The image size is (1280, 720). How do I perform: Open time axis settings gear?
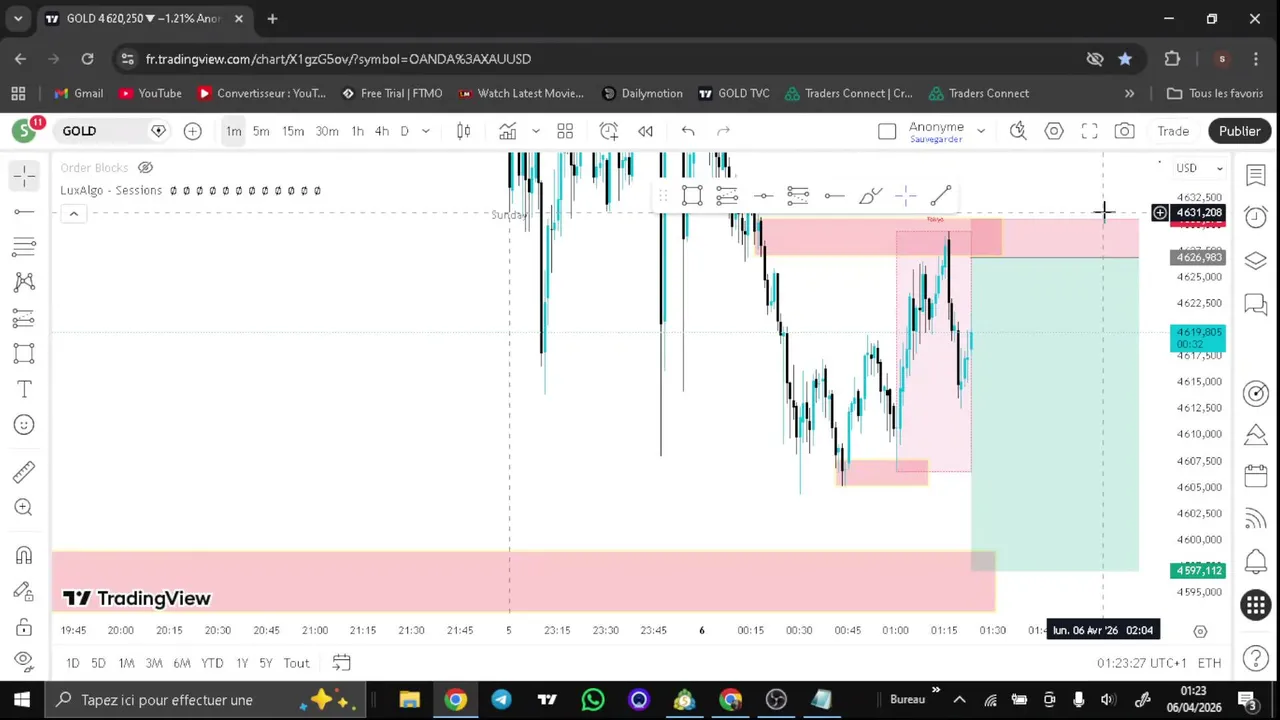point(1200,631)
